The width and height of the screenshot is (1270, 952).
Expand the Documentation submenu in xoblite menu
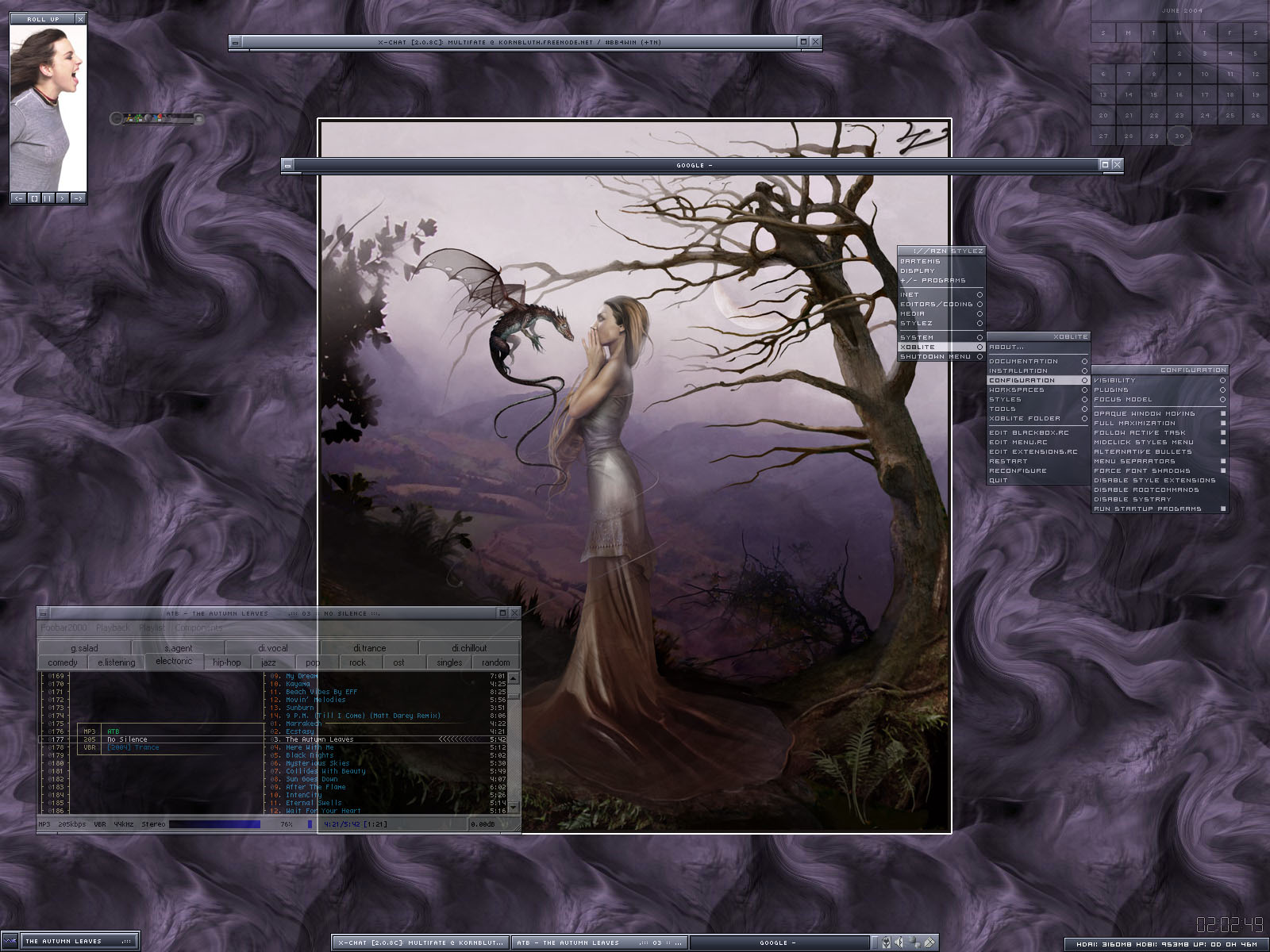click(1038, 361)
